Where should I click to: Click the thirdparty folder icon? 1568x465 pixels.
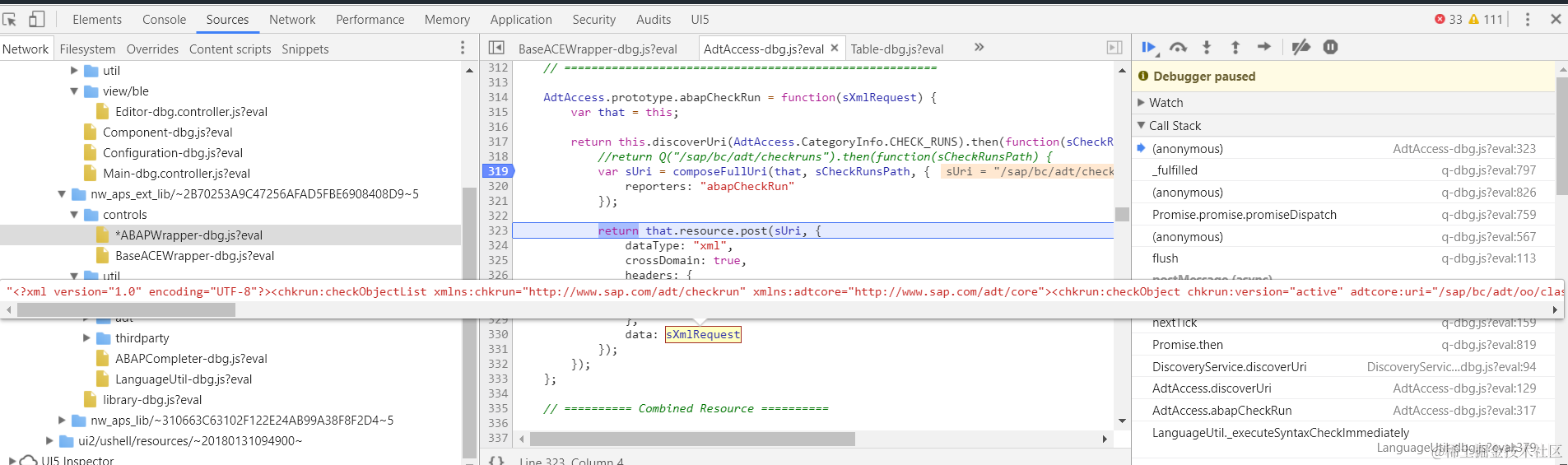[104, 338]
